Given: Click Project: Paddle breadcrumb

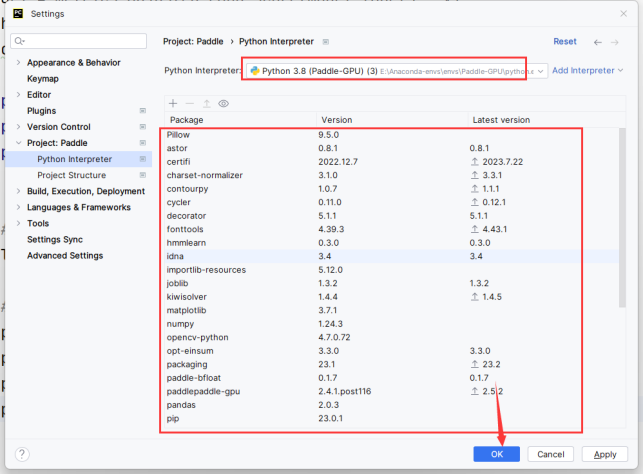Looking at the screenshot, I should point(193,41).
